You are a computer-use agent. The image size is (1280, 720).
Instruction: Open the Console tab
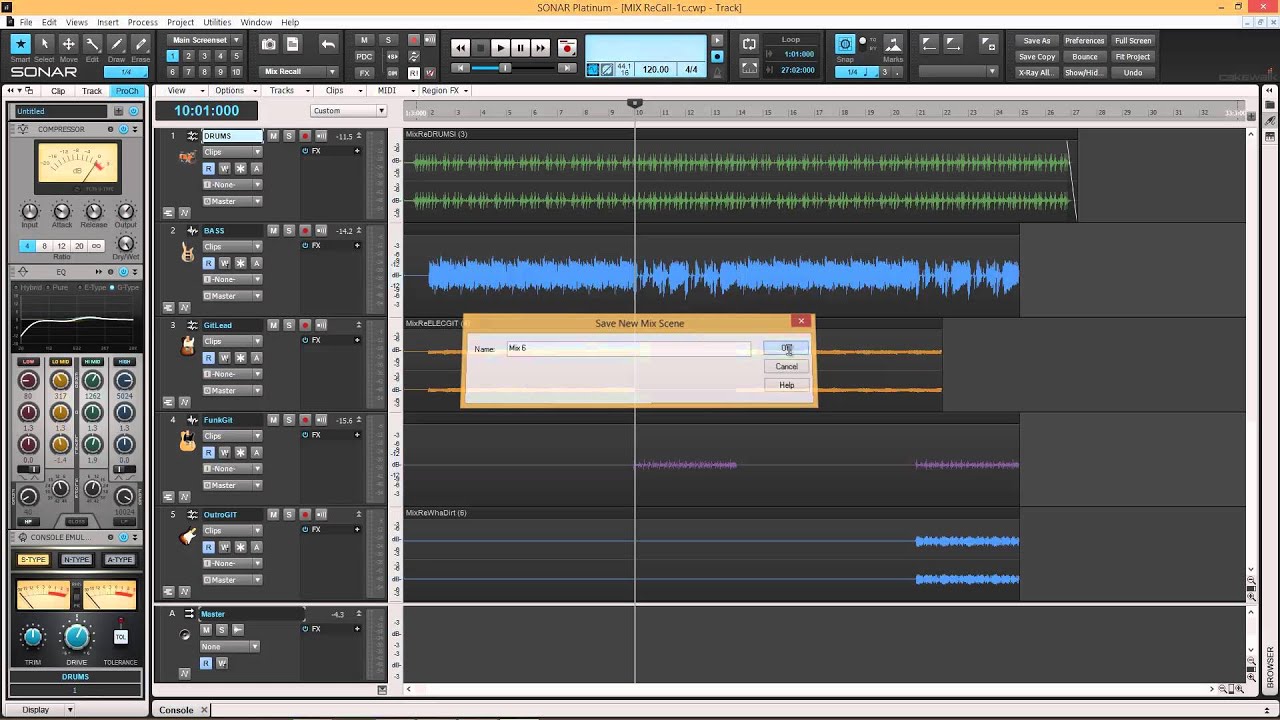point(176,710)
